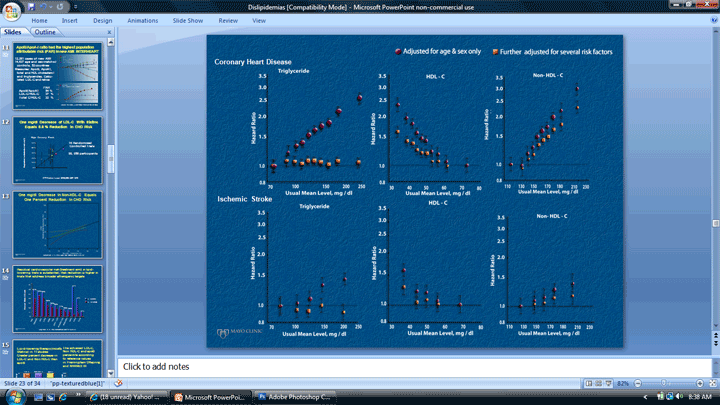Click Microsoft PowerPoint taskbar button
Image resolution: width=720 pixels, height=405 pixels.
click(x=210, y=397)
